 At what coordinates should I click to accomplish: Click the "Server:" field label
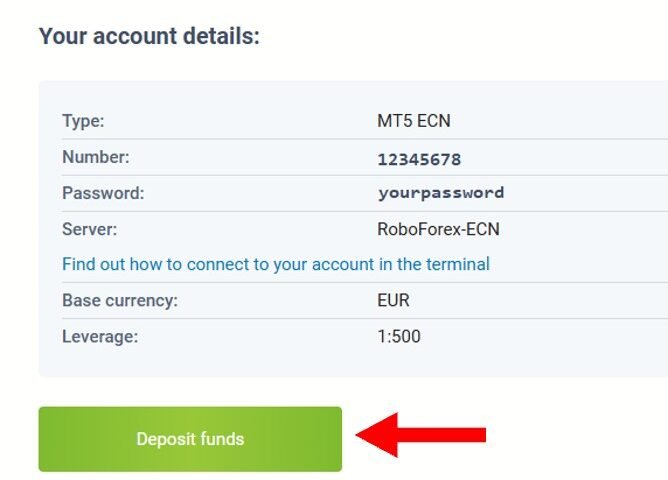click(x=90, y=229)
